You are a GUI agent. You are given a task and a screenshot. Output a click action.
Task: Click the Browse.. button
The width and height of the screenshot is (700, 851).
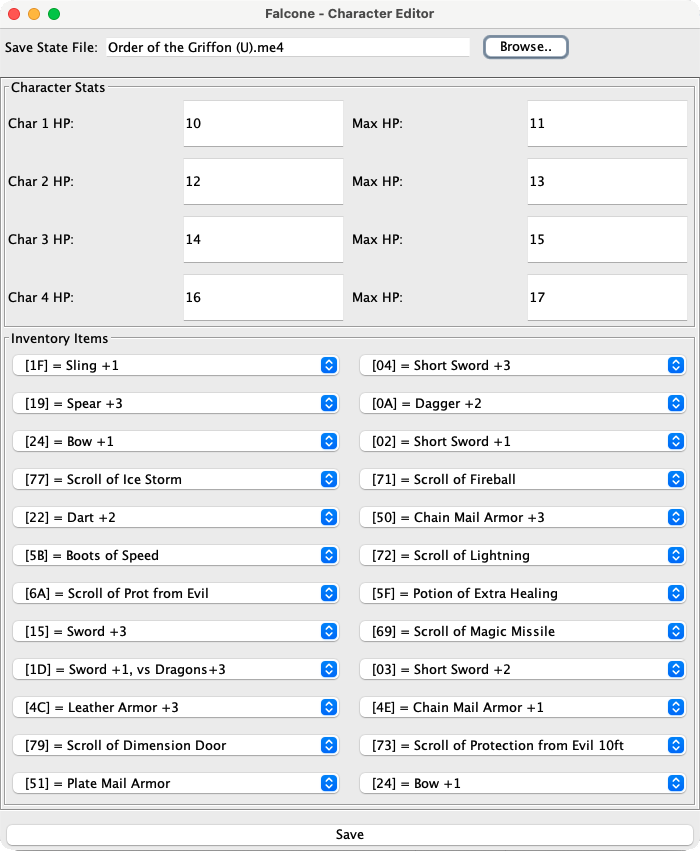click(x=525, y=47)
